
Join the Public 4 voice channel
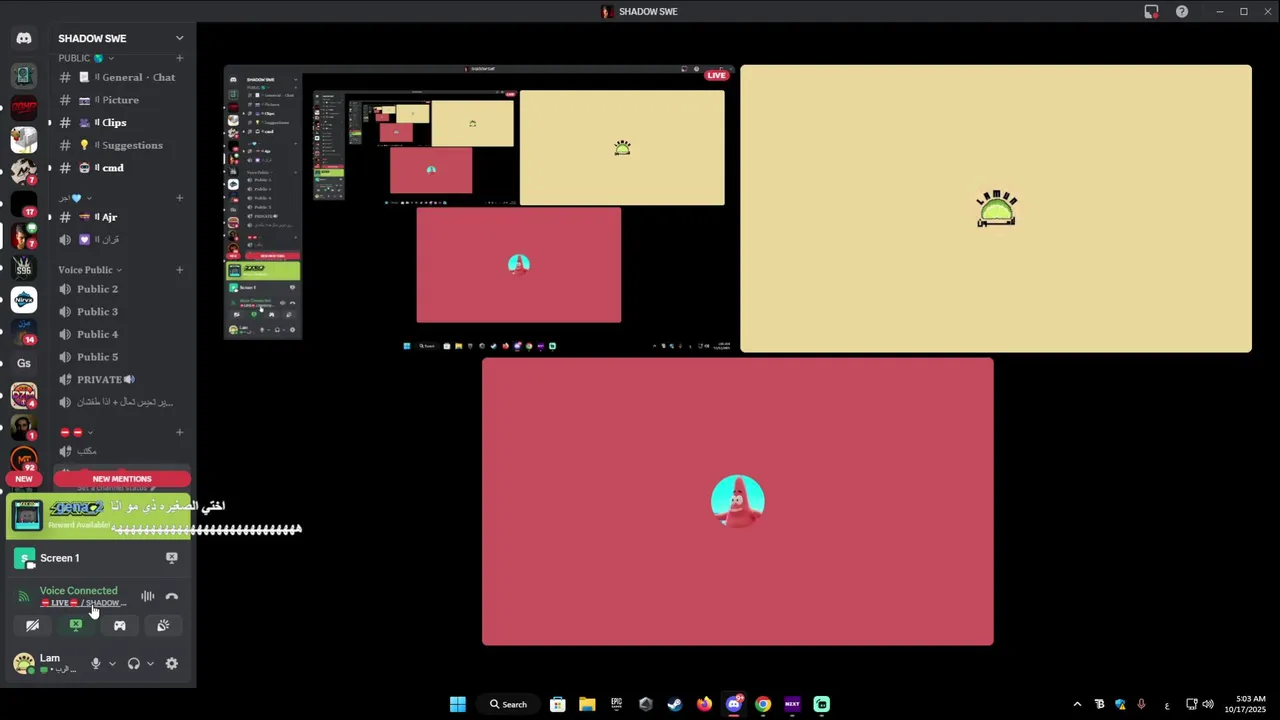pyautogui.click(x=121, y=334)
